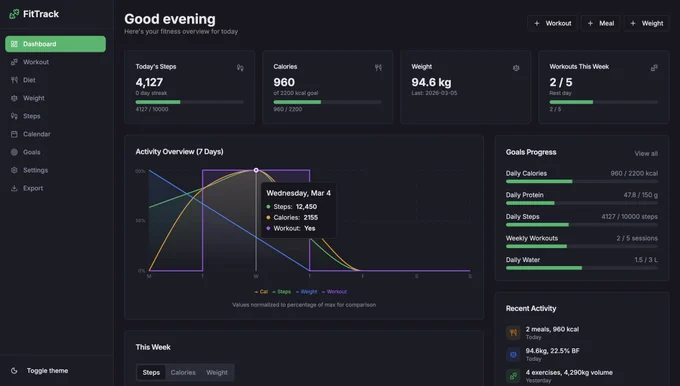Click the fork-and-knife Diet icon in sidebar
The width and height of the screenshot is (680, 386).
[x=14, y=80]
